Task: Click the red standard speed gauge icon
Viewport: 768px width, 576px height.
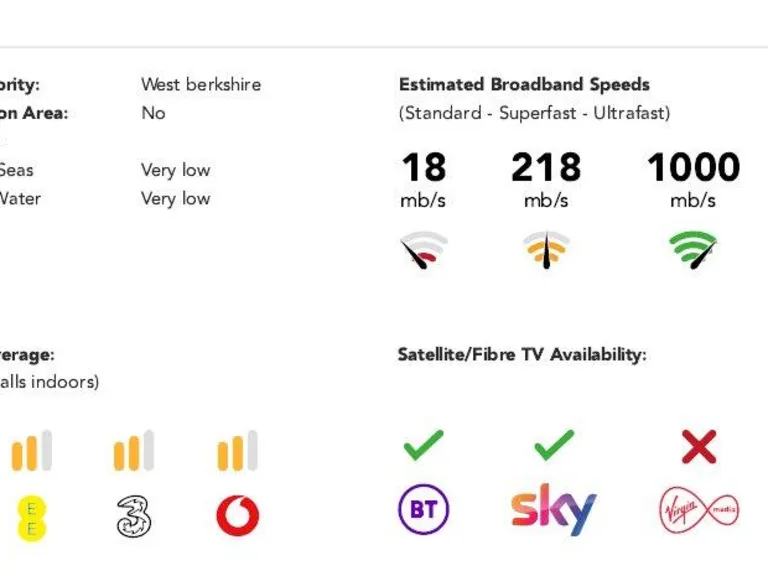Action: pos(424,250)
